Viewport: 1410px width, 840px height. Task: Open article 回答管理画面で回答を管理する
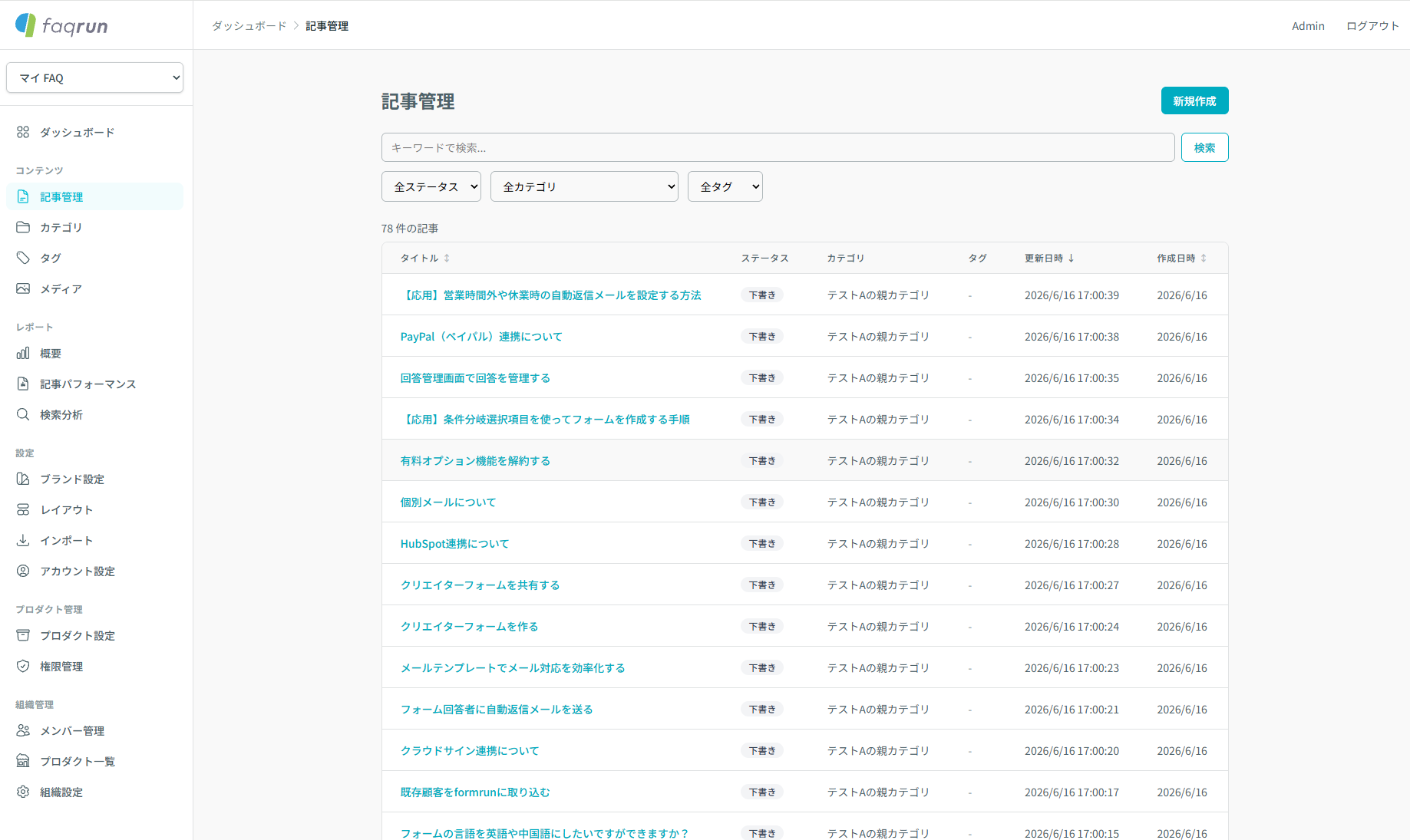475,377
